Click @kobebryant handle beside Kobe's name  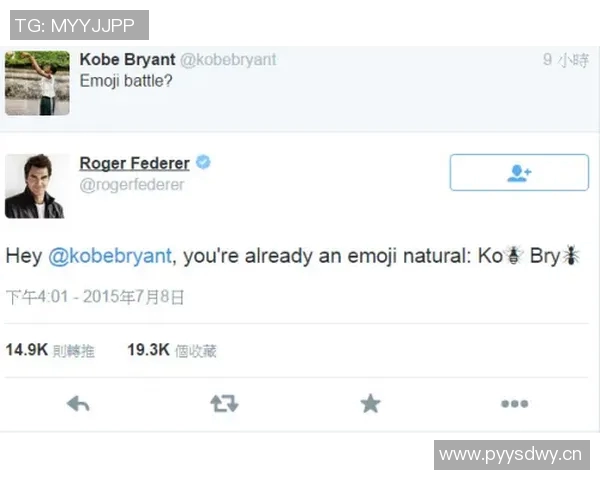click(229, 60)
